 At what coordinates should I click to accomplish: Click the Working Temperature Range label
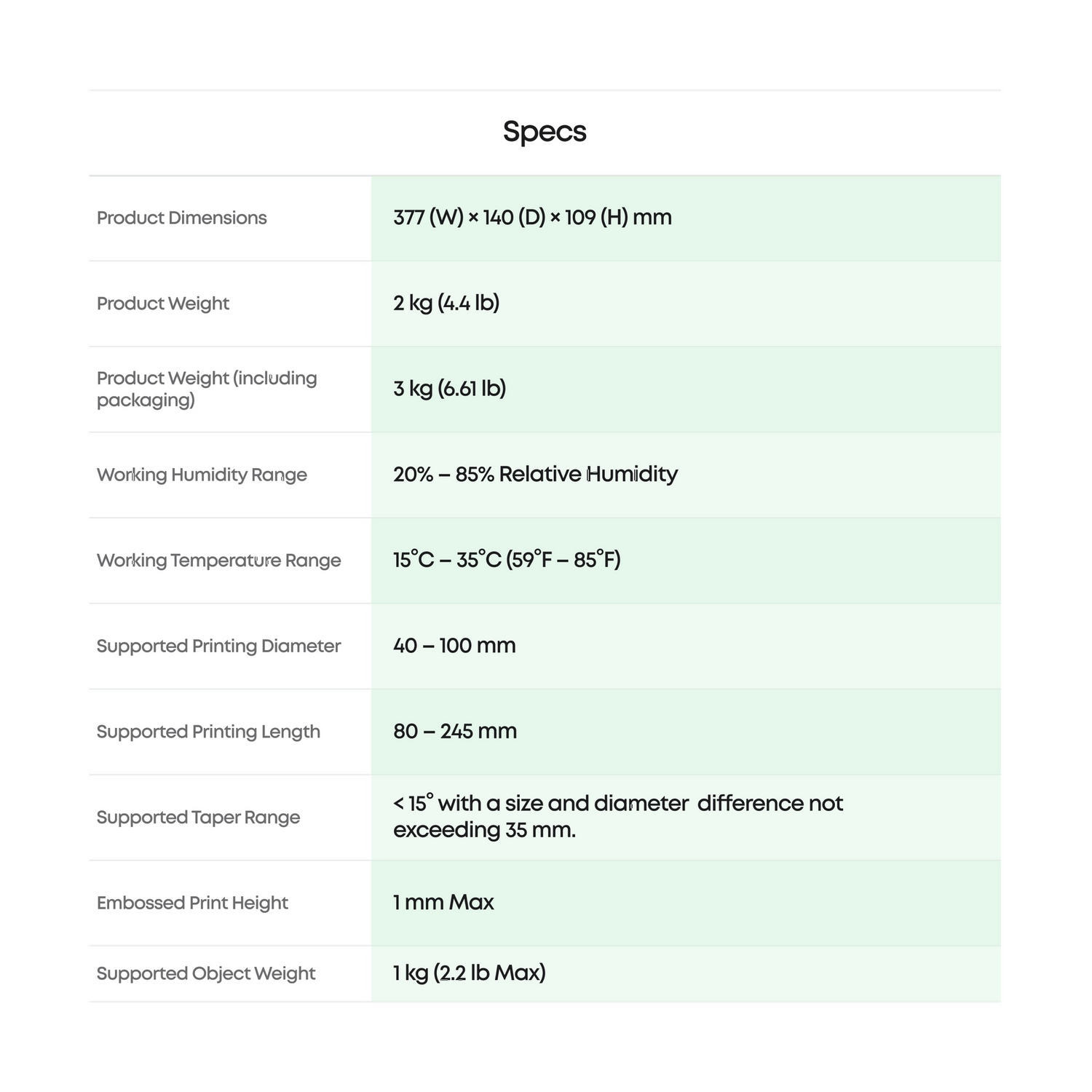(x=218, y=561)
